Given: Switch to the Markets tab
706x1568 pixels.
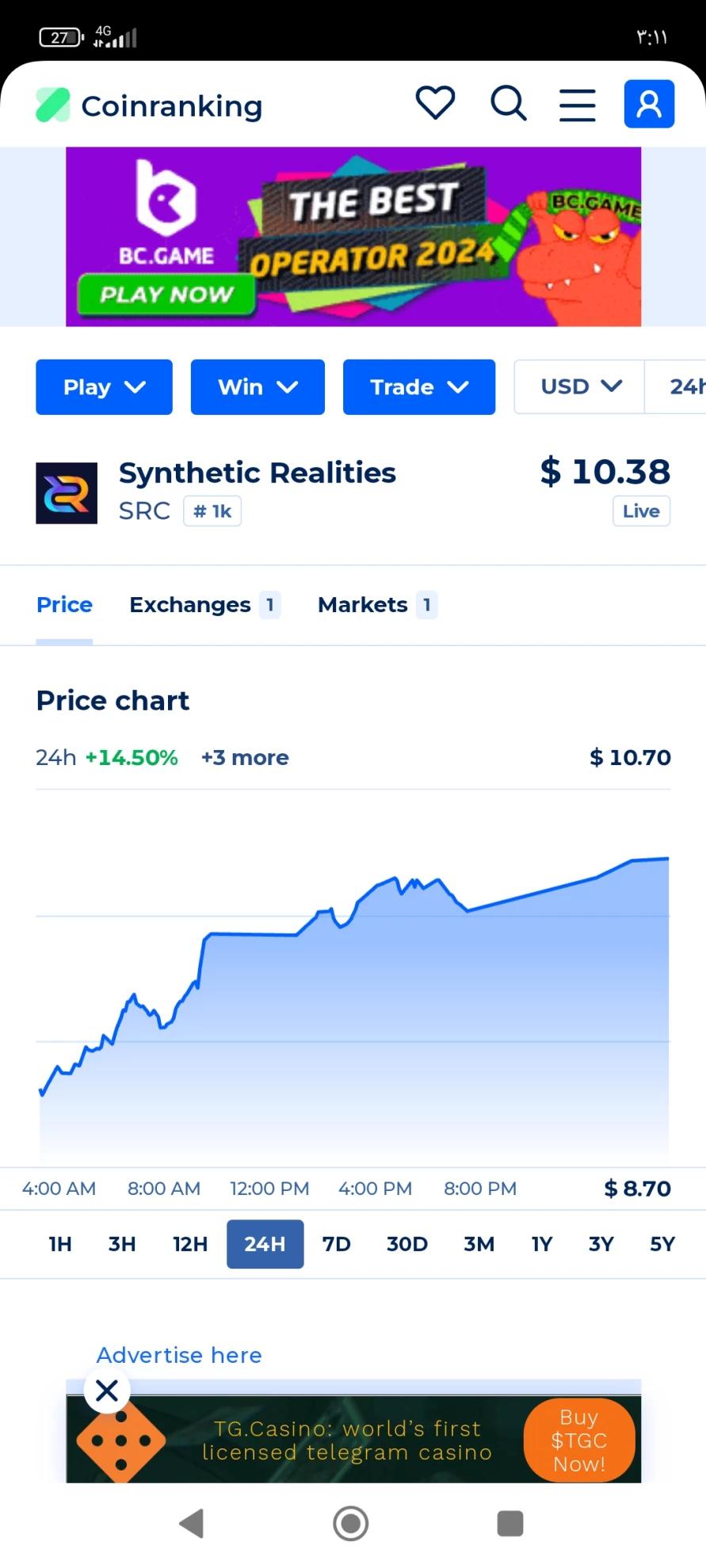Looking at the screenshot, I should pos(377,605).
